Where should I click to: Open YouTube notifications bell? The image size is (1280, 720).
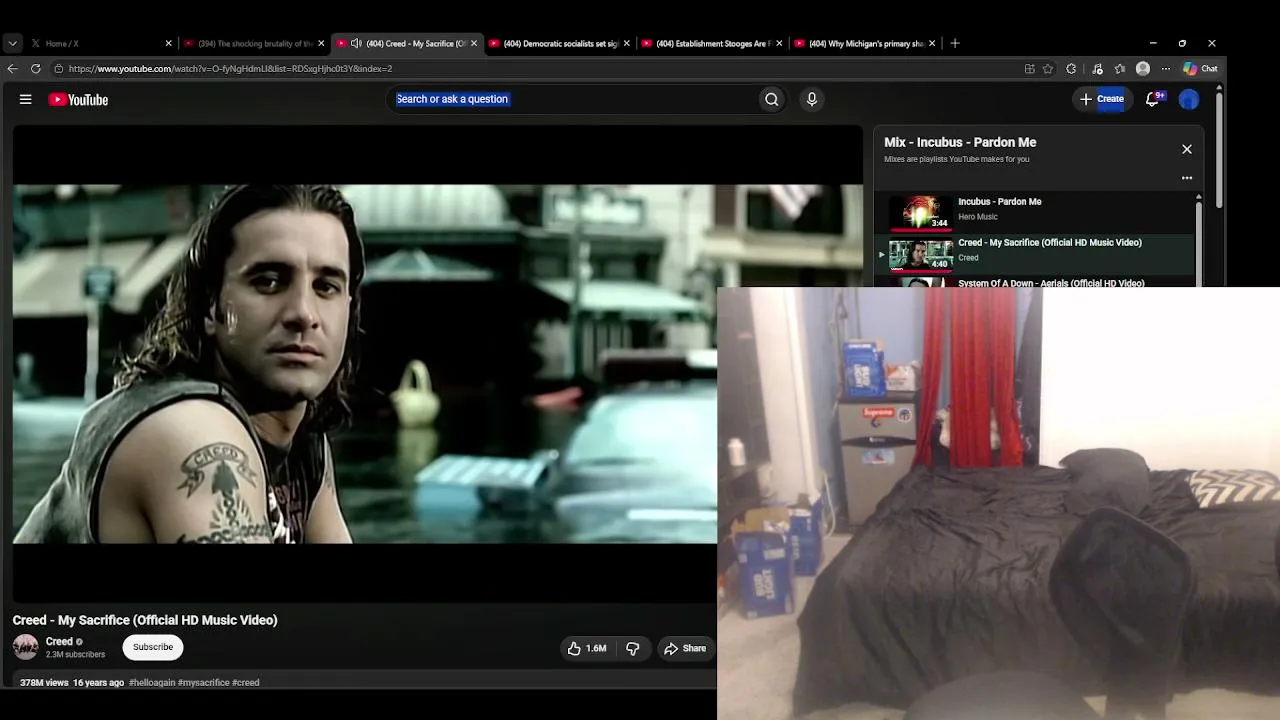[x=1153, y=99]
